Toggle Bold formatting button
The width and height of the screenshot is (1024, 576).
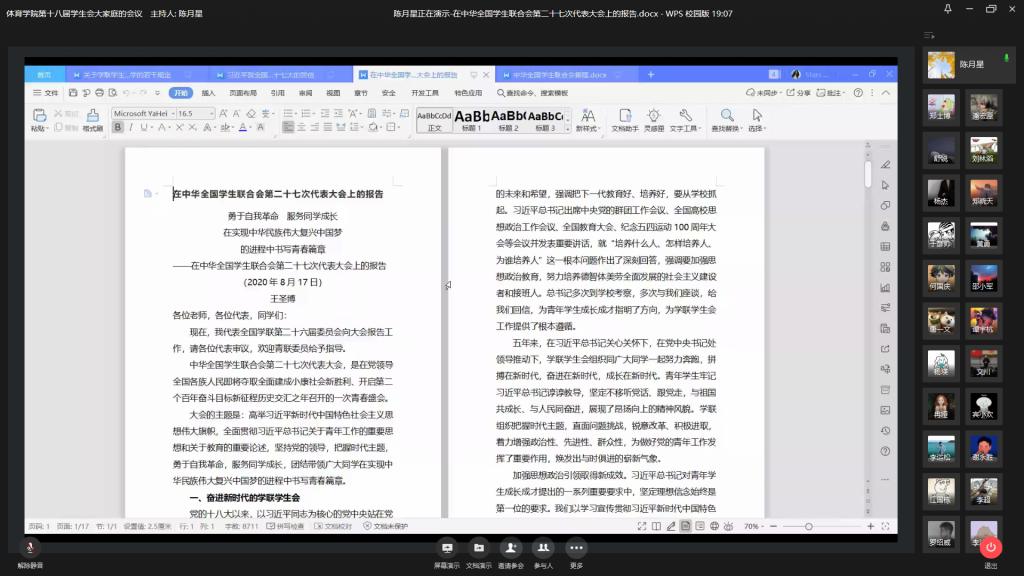(x=118, y=128)
